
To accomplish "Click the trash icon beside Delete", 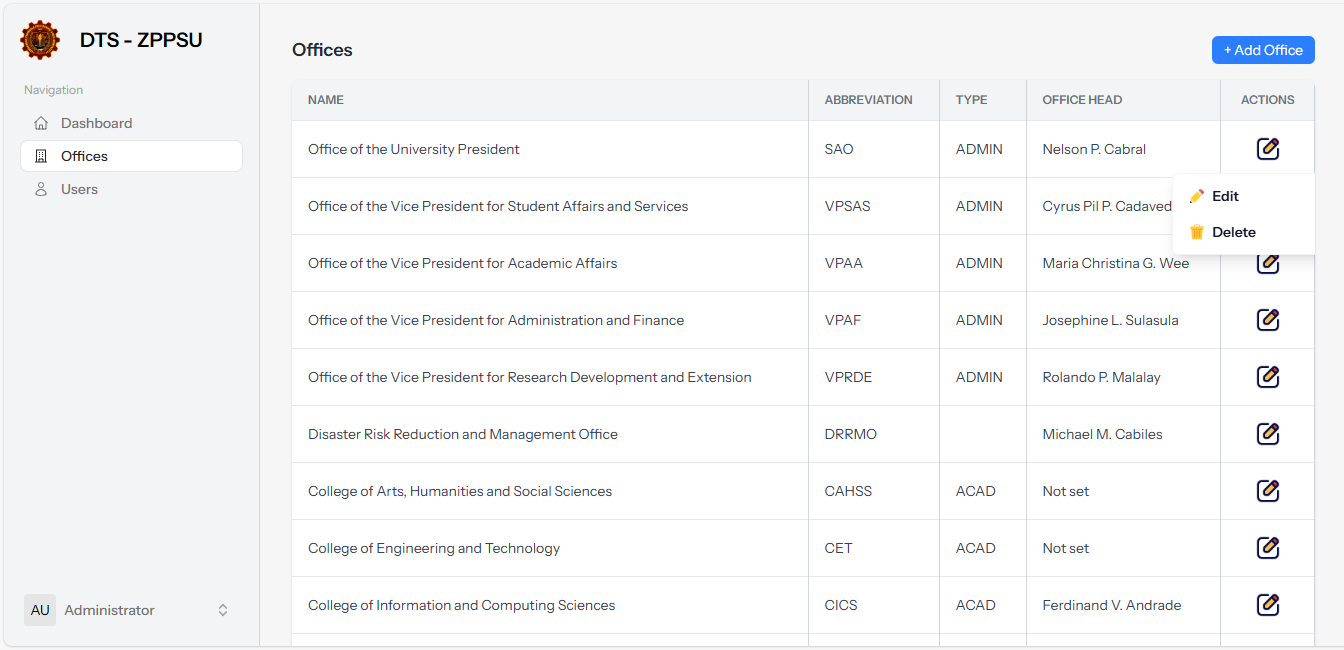I will 1197,231.
